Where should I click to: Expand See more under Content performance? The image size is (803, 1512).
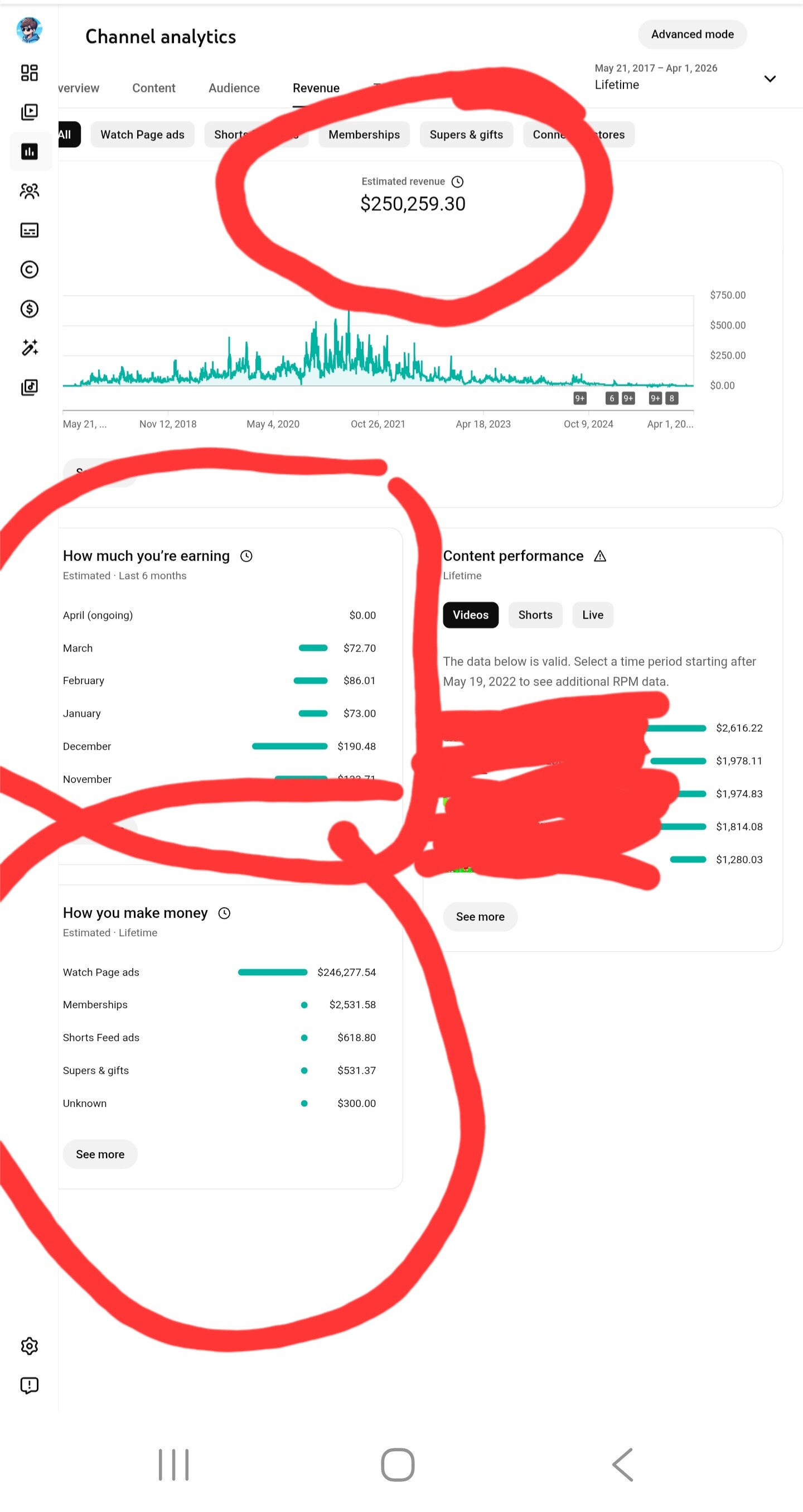click(479, 916)
